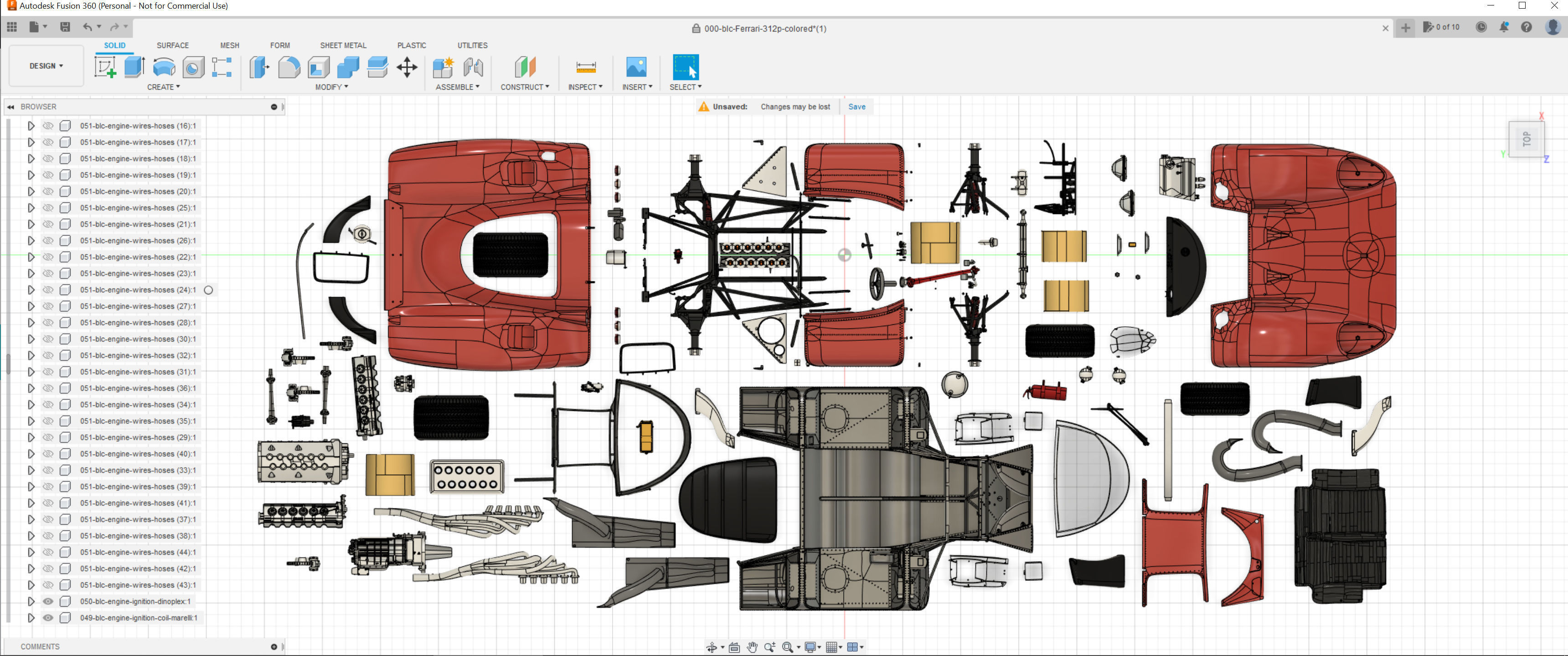Toggle visibility of 049-blc-engine-ignition-coil-marelli
Screen dimensions: 1568x656
(48, 618)
